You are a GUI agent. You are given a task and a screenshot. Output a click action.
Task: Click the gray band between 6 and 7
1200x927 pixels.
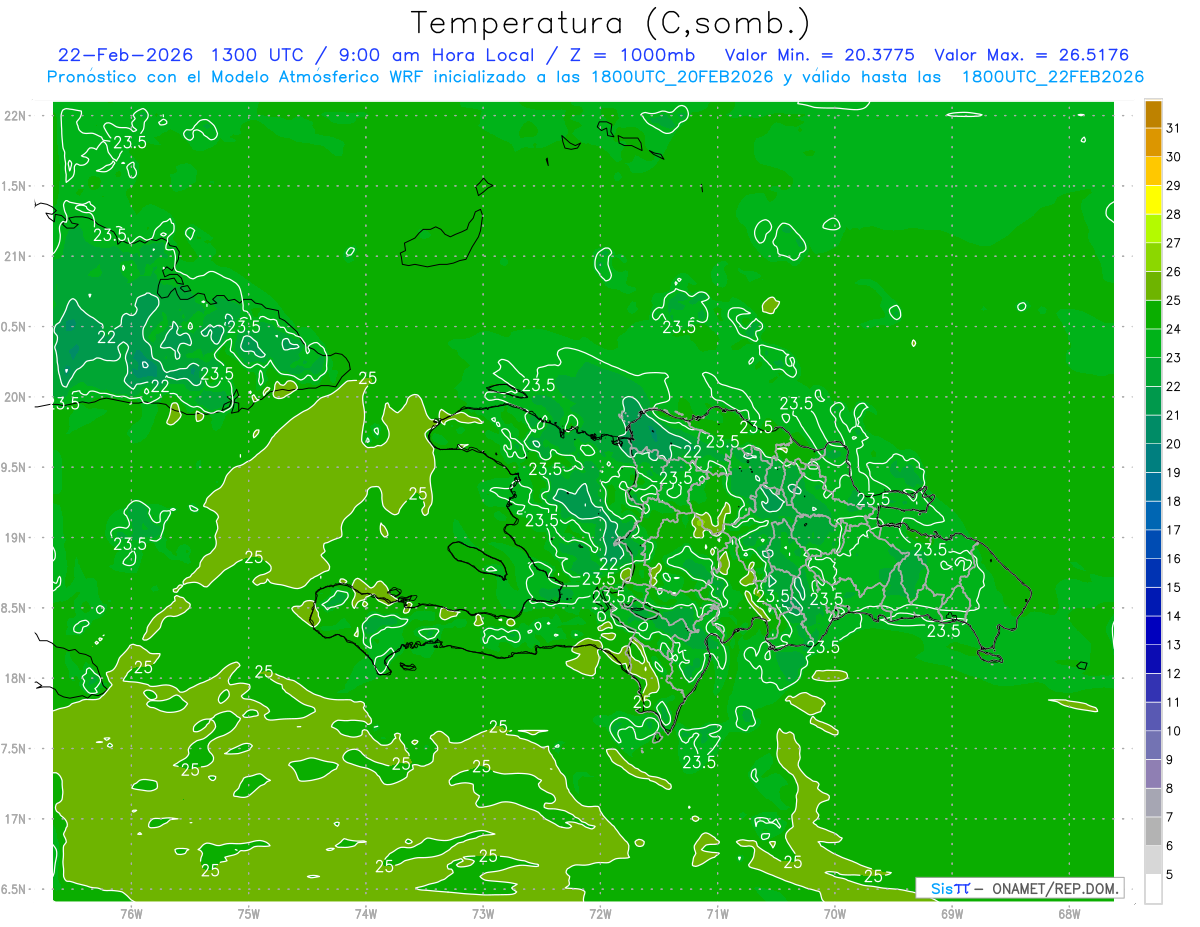tap(1153, 831)
